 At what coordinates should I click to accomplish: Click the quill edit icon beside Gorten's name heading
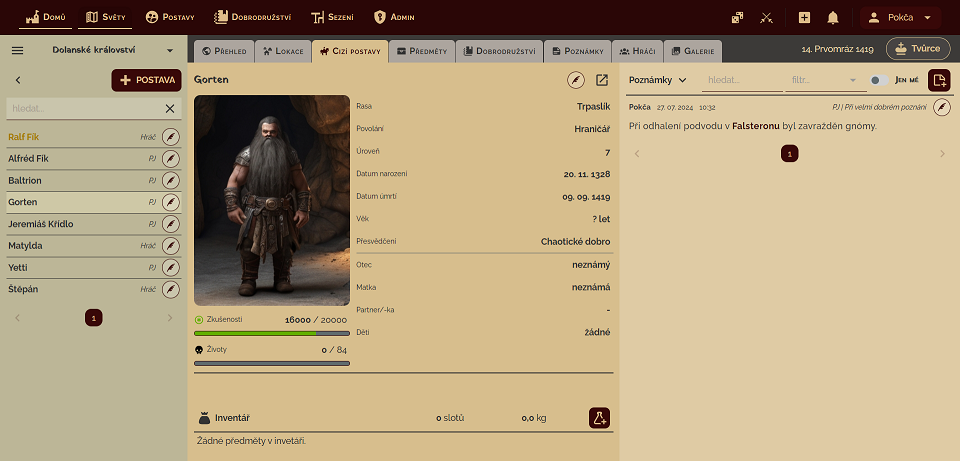click(576, 80)
